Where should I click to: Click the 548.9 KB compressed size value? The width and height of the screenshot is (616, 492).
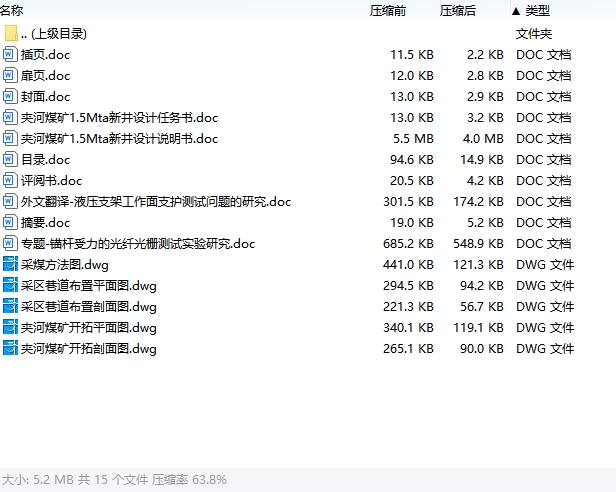point(478,244)
